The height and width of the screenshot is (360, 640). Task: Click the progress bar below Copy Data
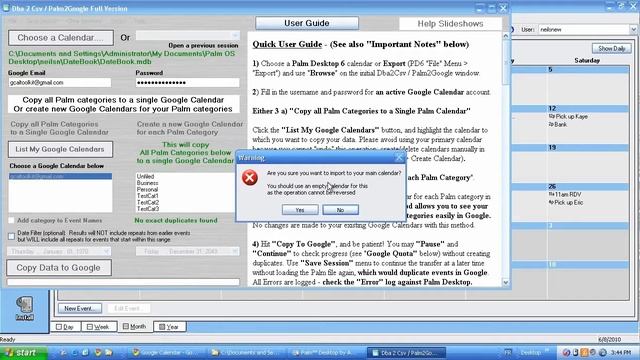coord(123,282)
